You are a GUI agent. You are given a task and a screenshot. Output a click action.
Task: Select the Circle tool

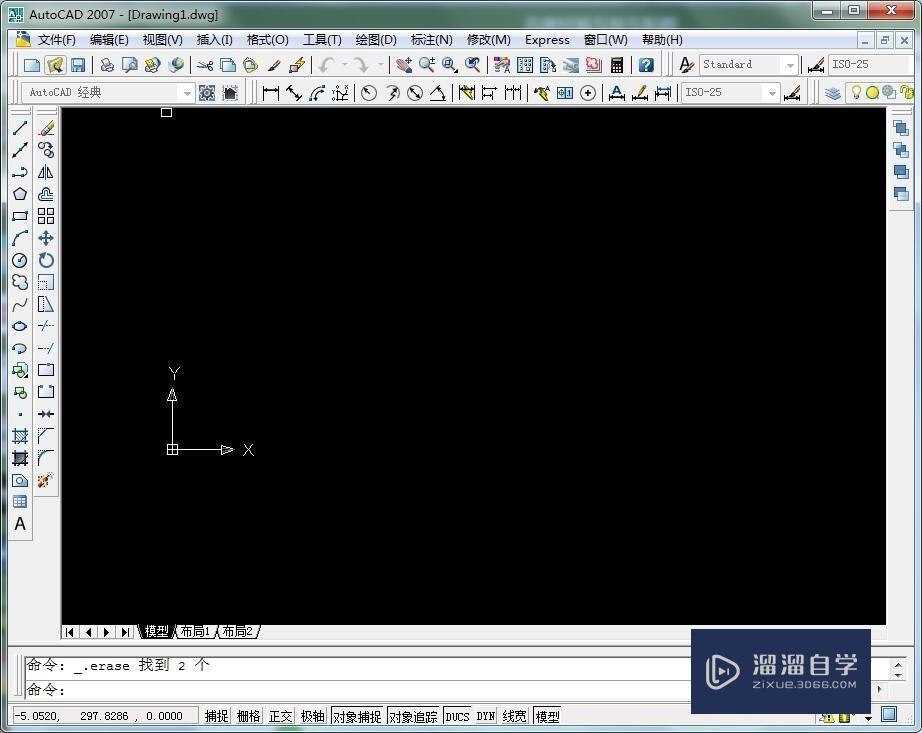(x=18, y=260)
